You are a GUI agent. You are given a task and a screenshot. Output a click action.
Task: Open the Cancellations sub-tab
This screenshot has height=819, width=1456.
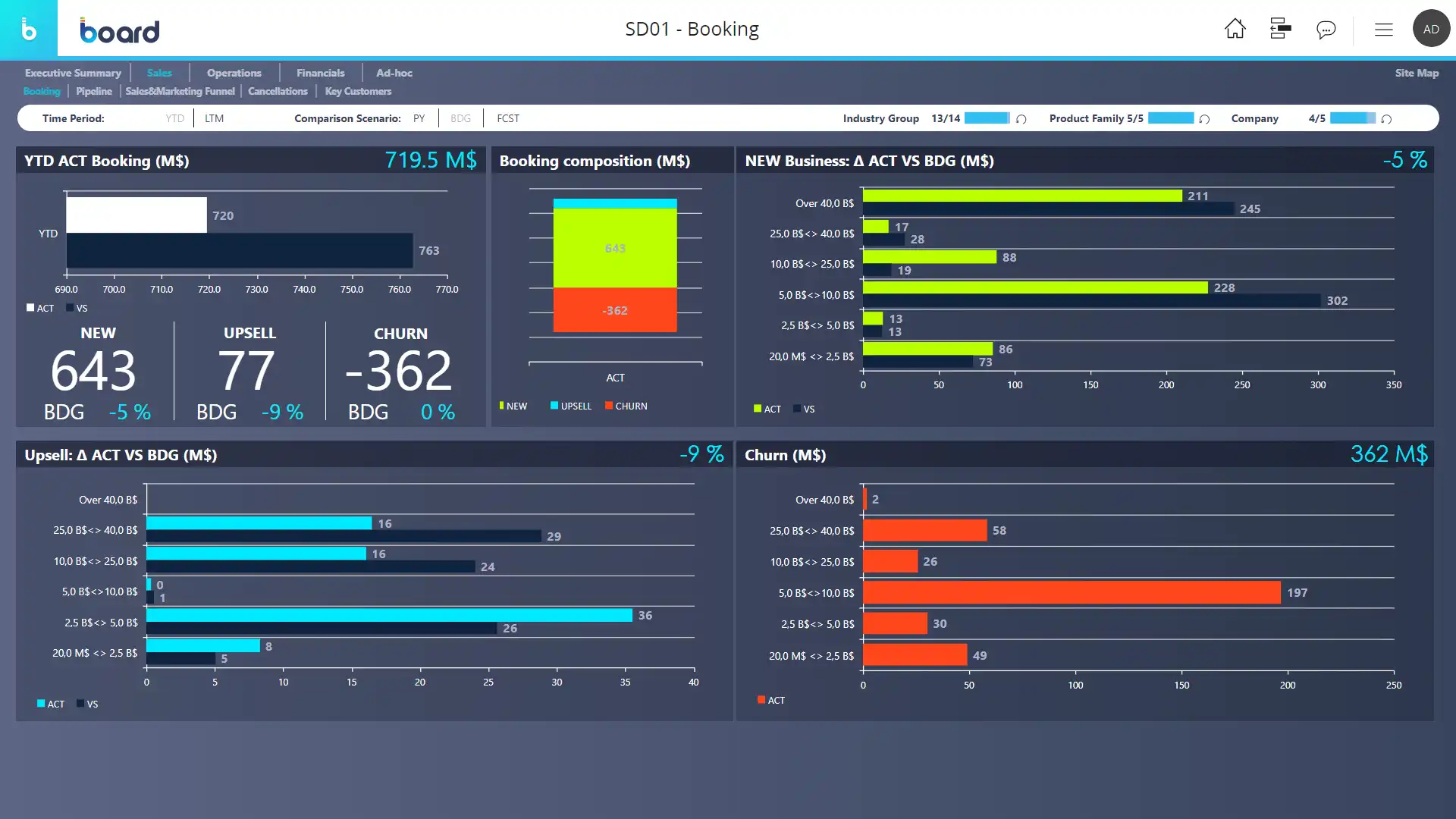click(278, 91)
